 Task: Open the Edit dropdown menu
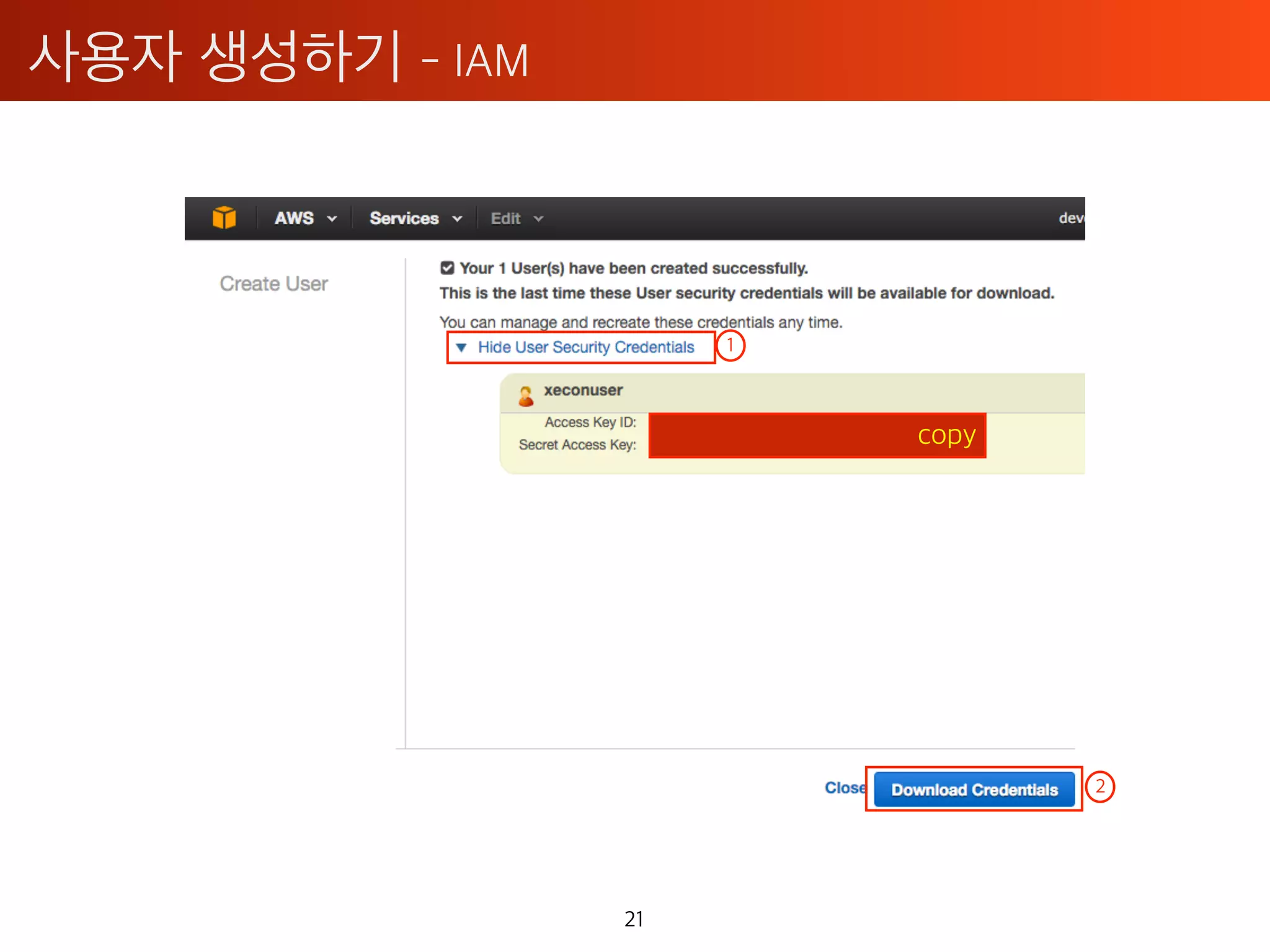click(517, 218)
